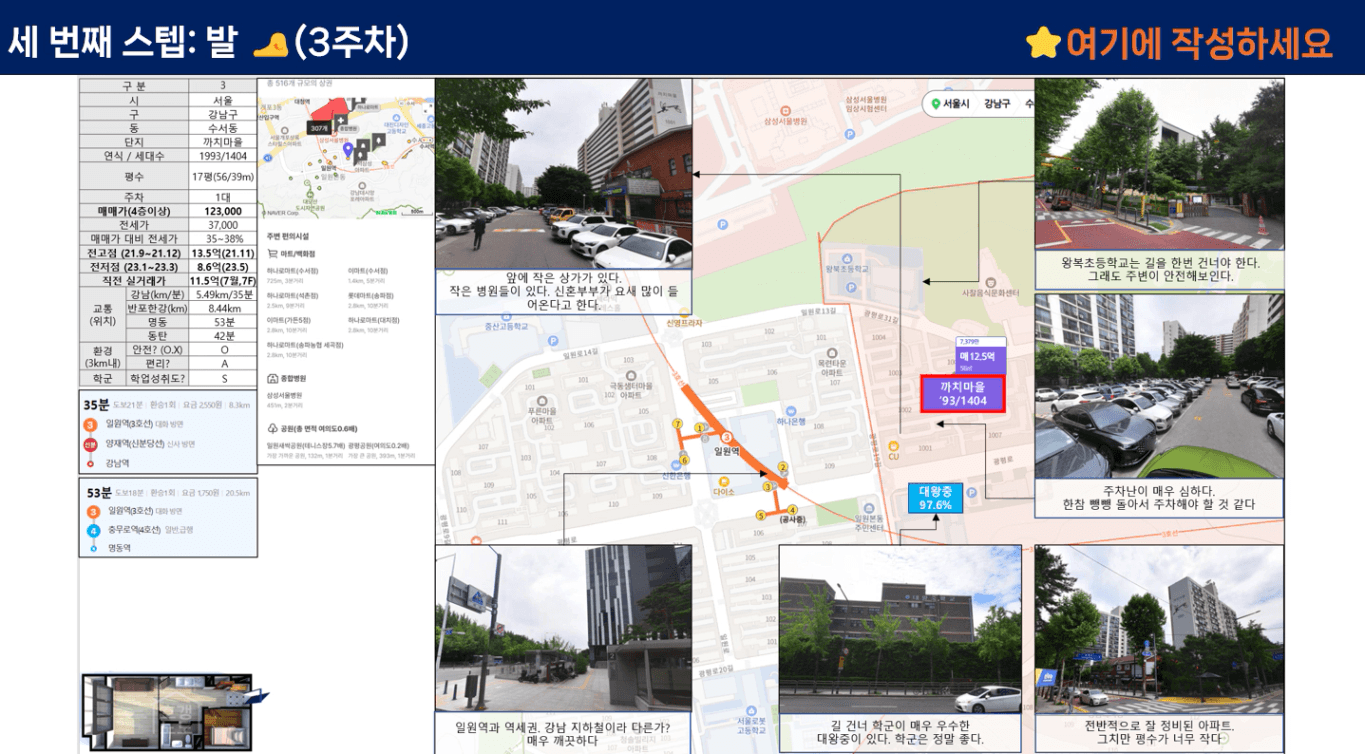The image size is (1365, 754).
Task: Select the 5.49km/35분 강남 cell
Action: coord(223,295)
